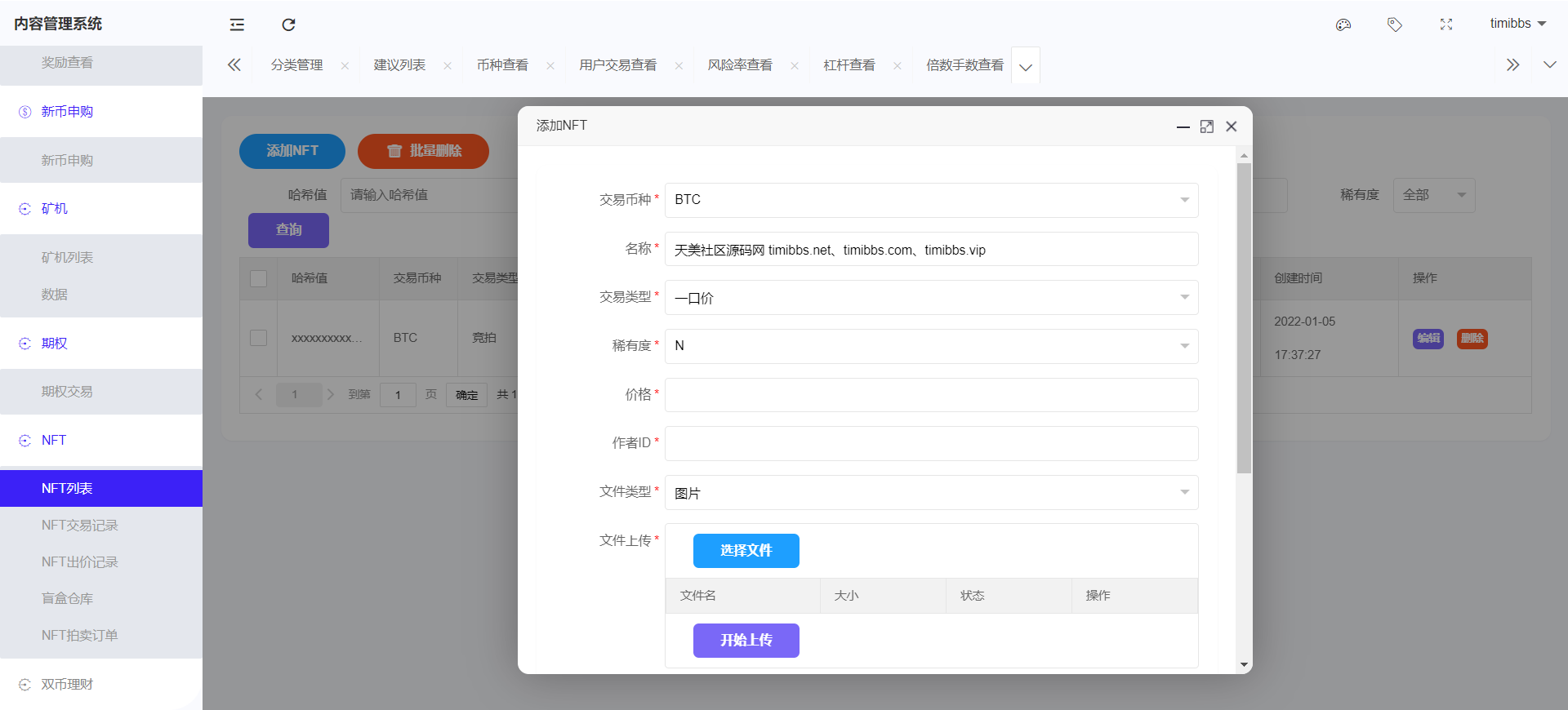Open the 文件类型 dropdown

[x=931, y=492]
